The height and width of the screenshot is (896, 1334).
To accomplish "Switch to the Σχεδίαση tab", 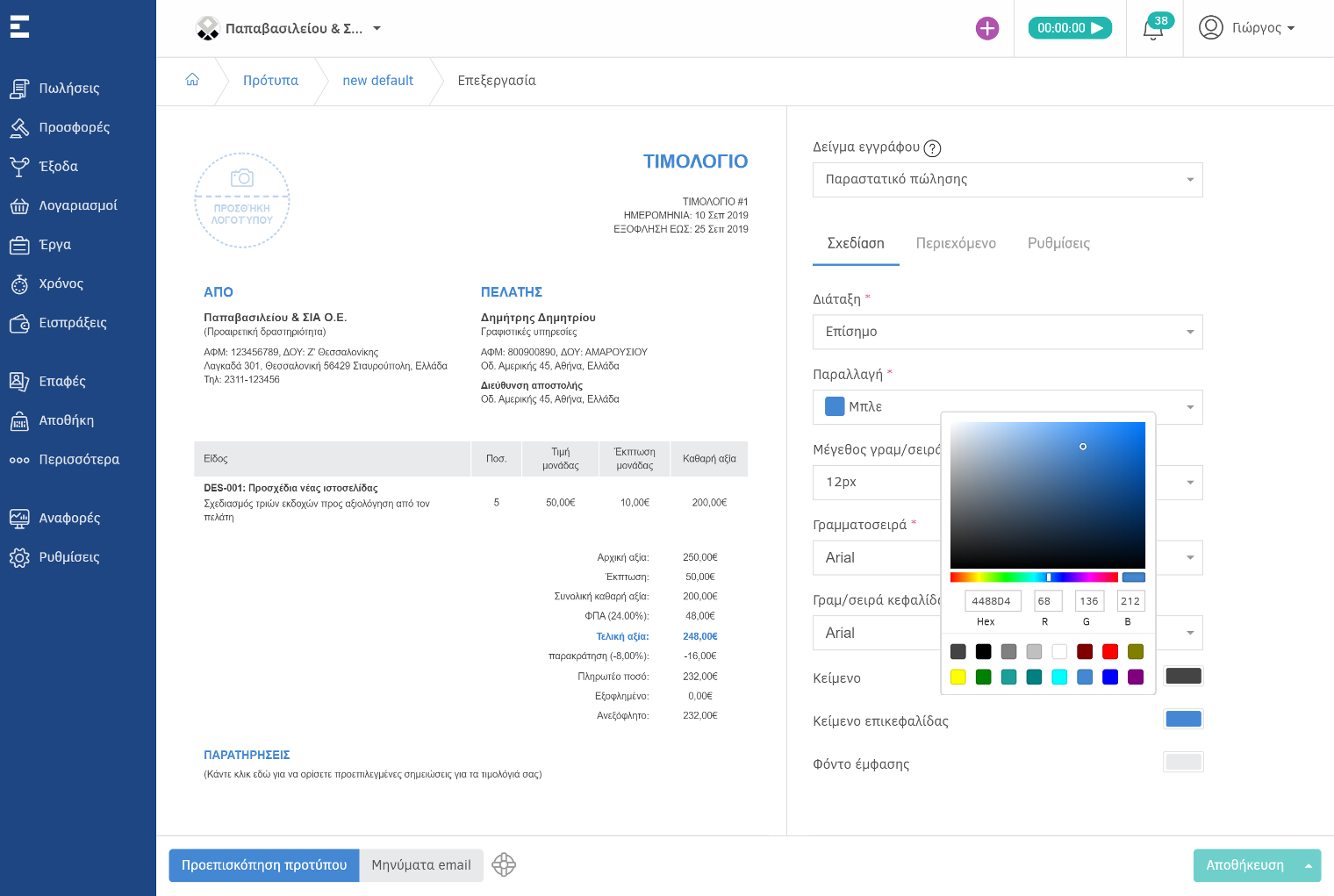I will click(856, 243).
